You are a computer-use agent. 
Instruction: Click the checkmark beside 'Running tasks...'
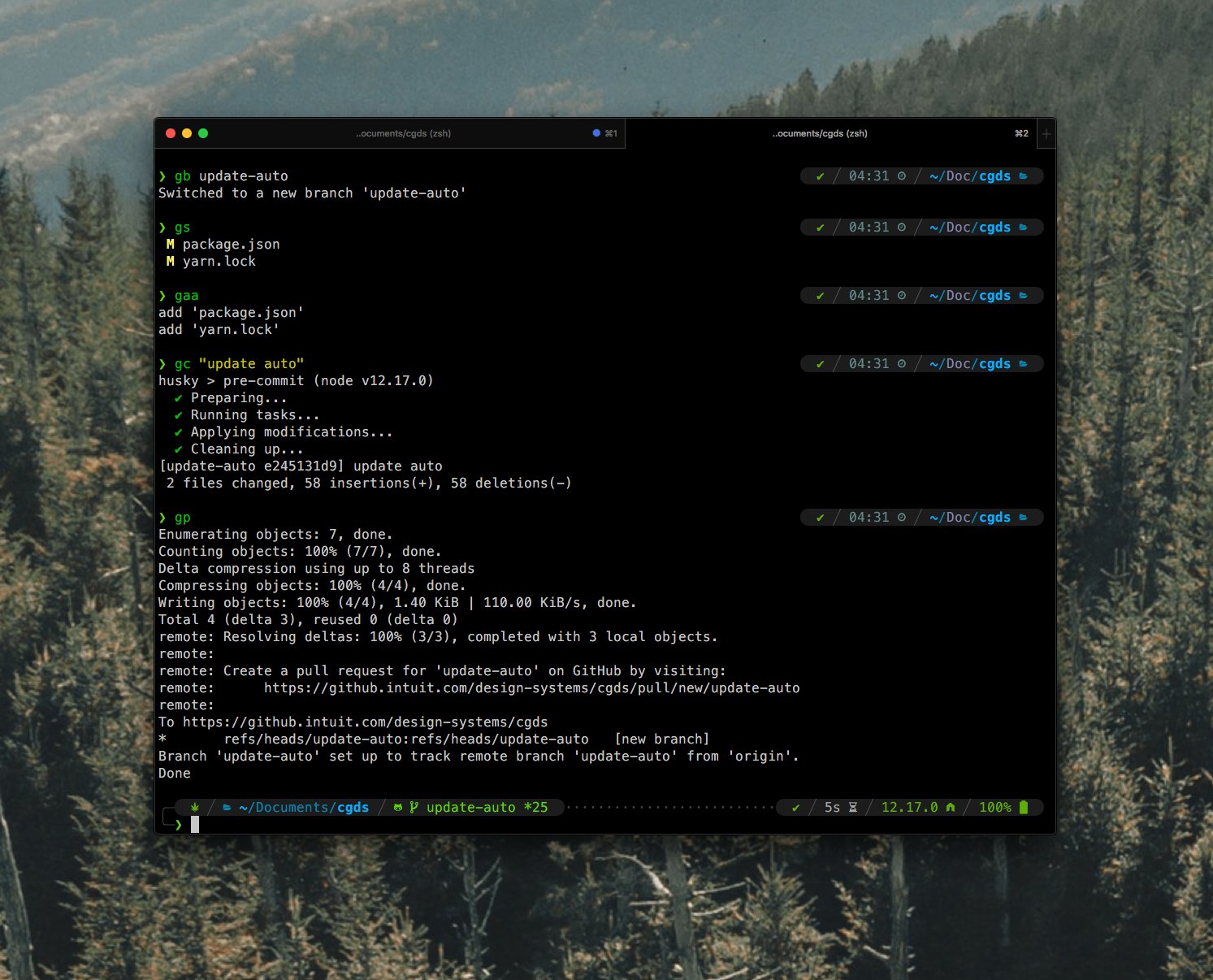(x=178, y=414)
